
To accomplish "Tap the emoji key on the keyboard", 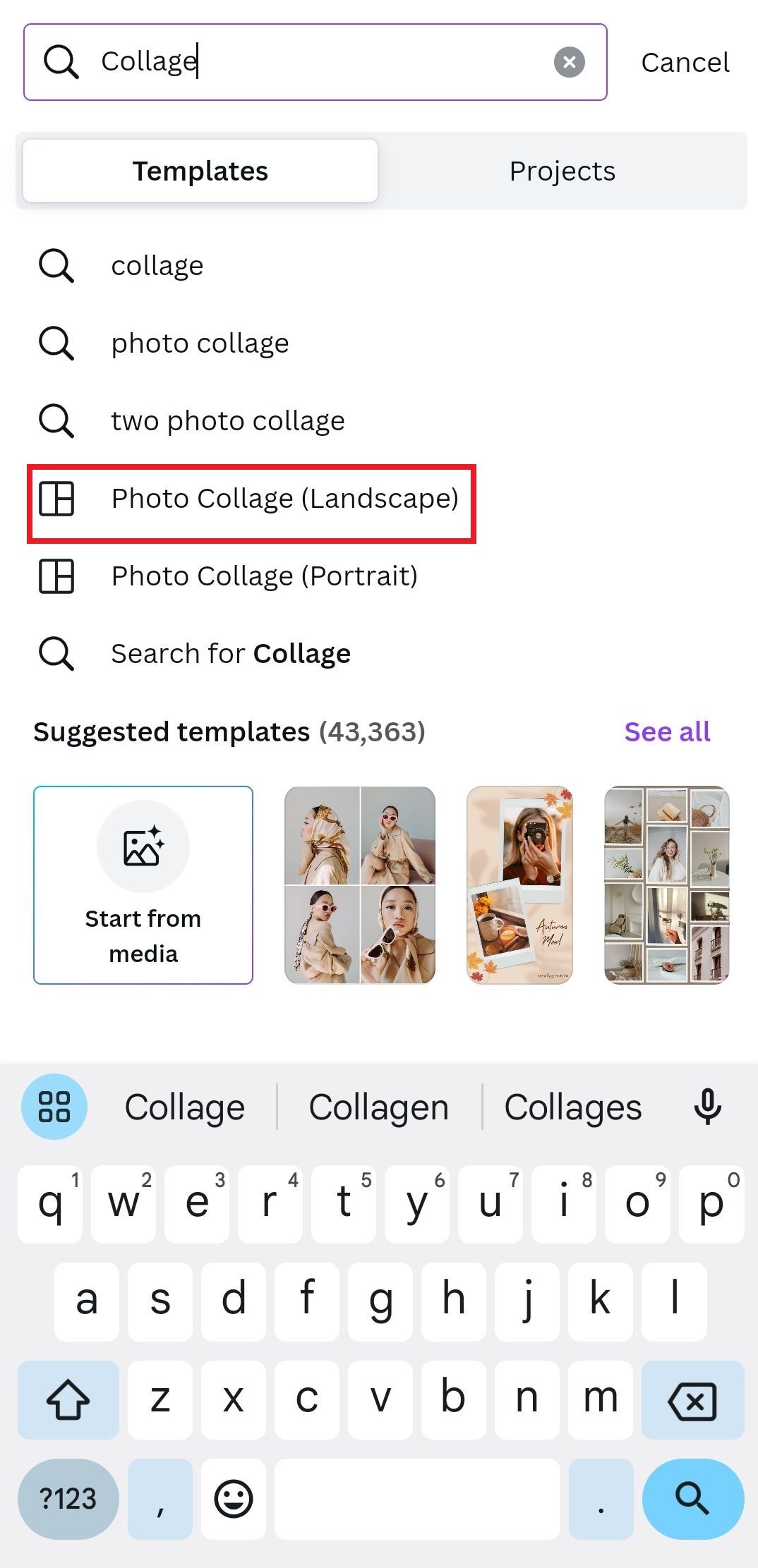I will pos(234,1499).
